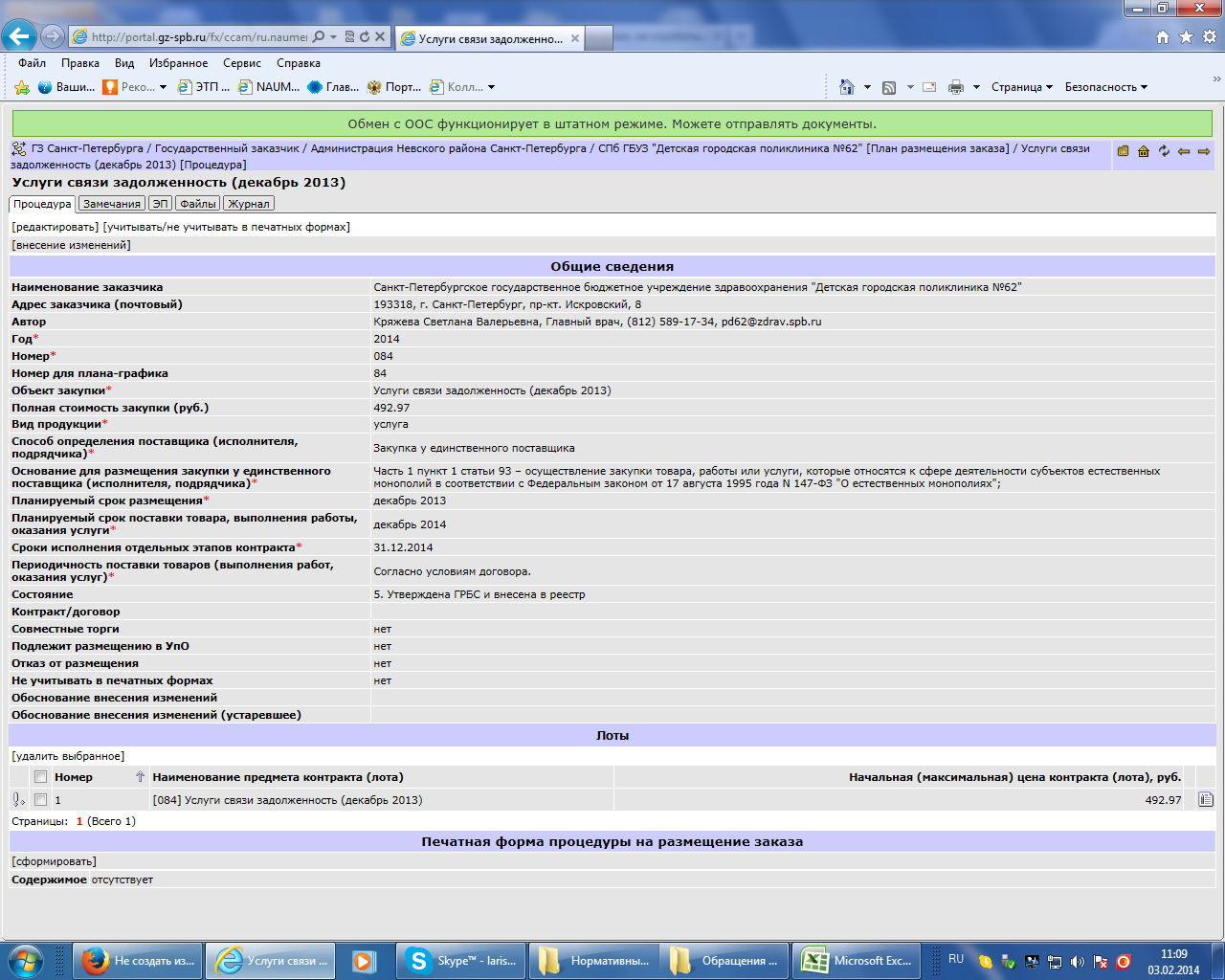Expand the Реко... favorites dropdown

coord(163,87)
